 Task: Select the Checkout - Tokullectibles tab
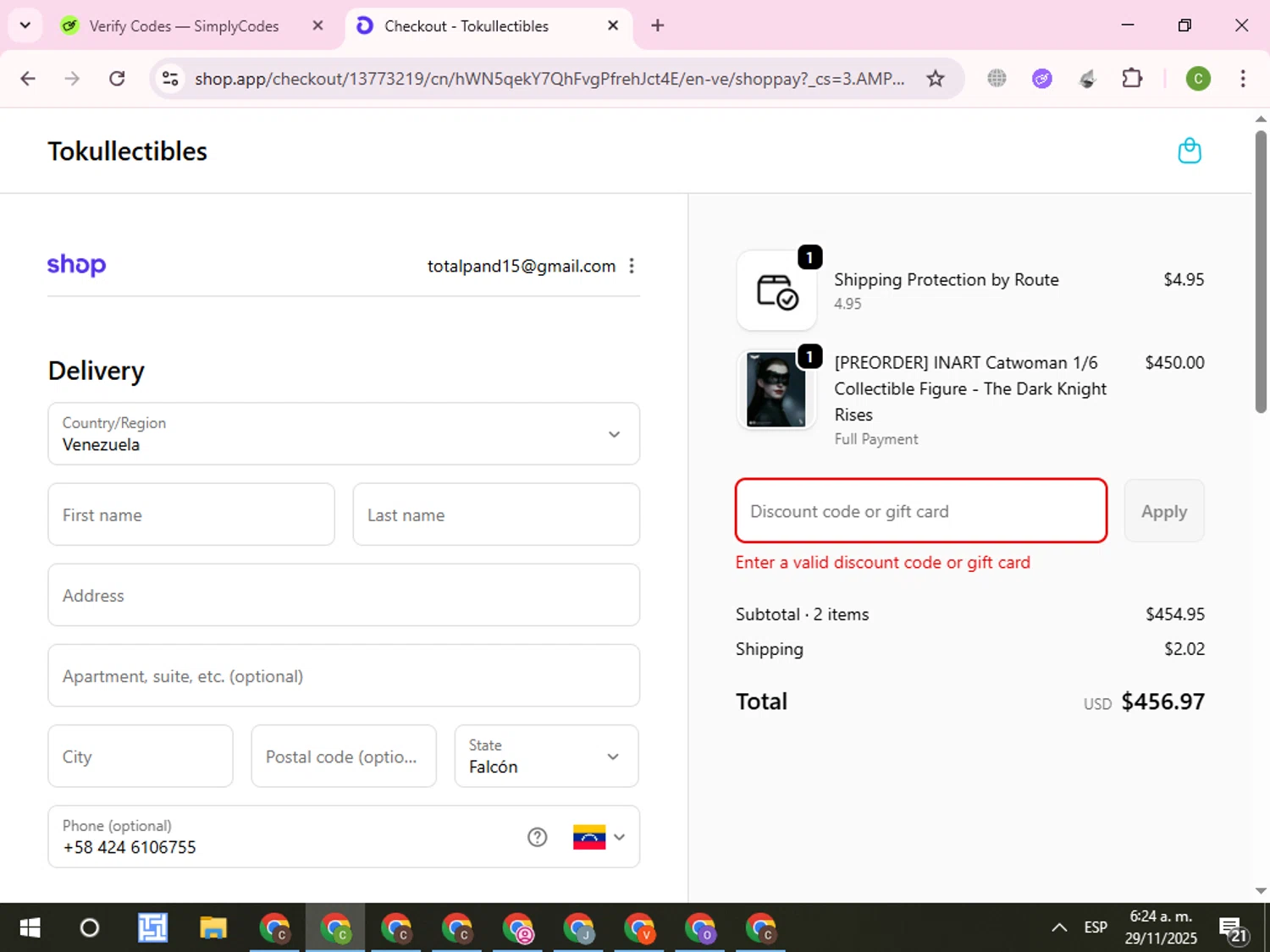pyautogui.click(x=466, y=26)
